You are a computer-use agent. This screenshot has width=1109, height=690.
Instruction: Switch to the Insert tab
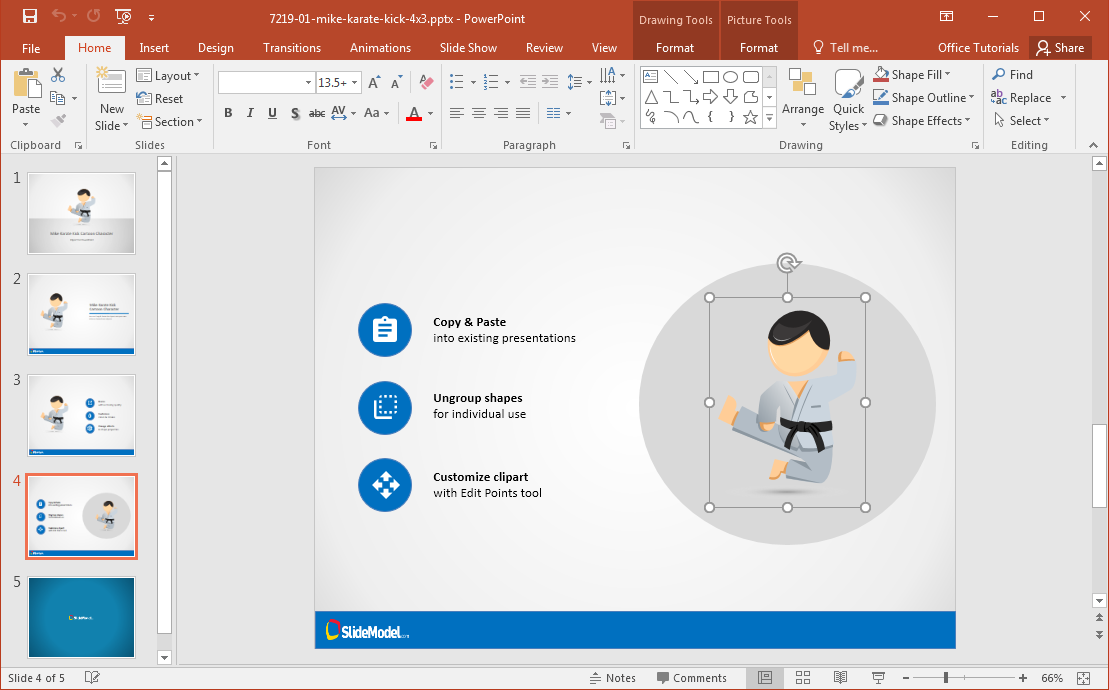point(154,48)
